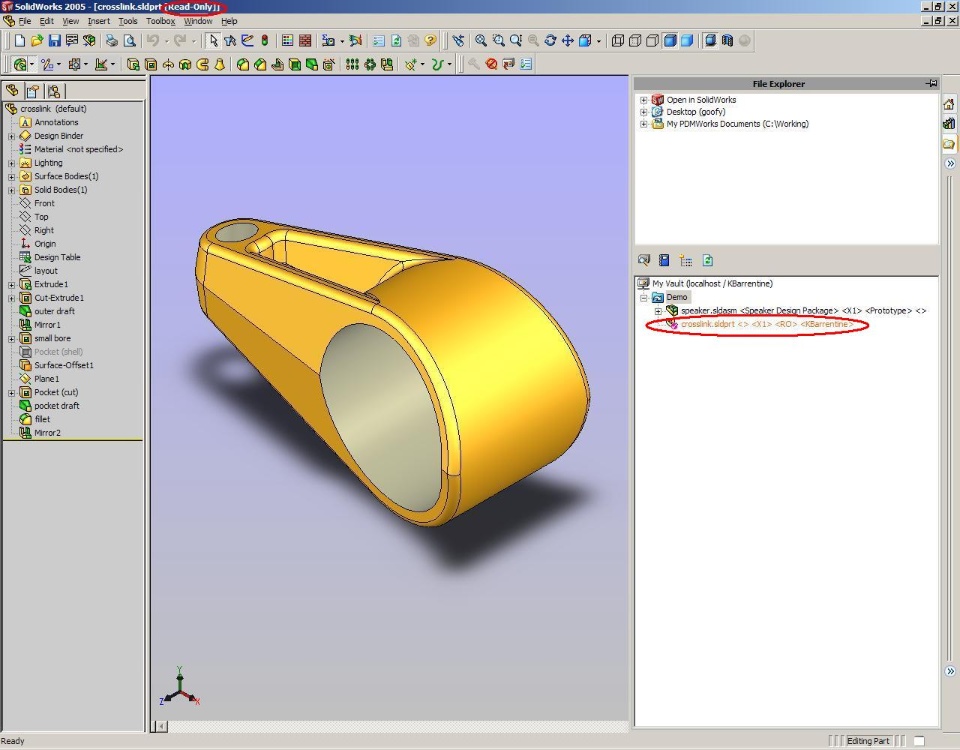The height and width of the screenshot is (750, 960).
Task: Open the Edit Color palette icon
Action: coord(287,40)
